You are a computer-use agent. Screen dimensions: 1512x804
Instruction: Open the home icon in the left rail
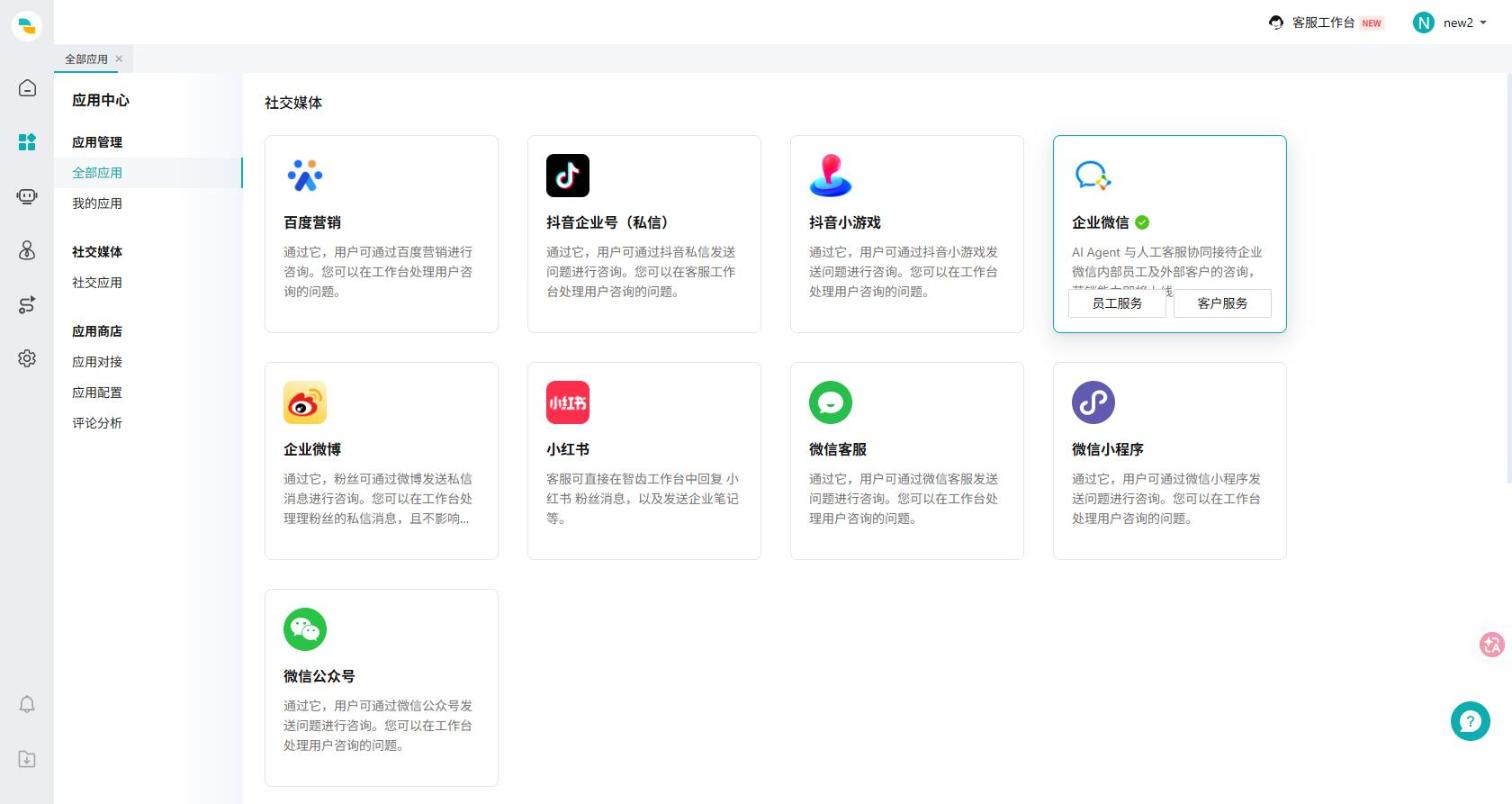pyautogui.click(x=27, y=88)
